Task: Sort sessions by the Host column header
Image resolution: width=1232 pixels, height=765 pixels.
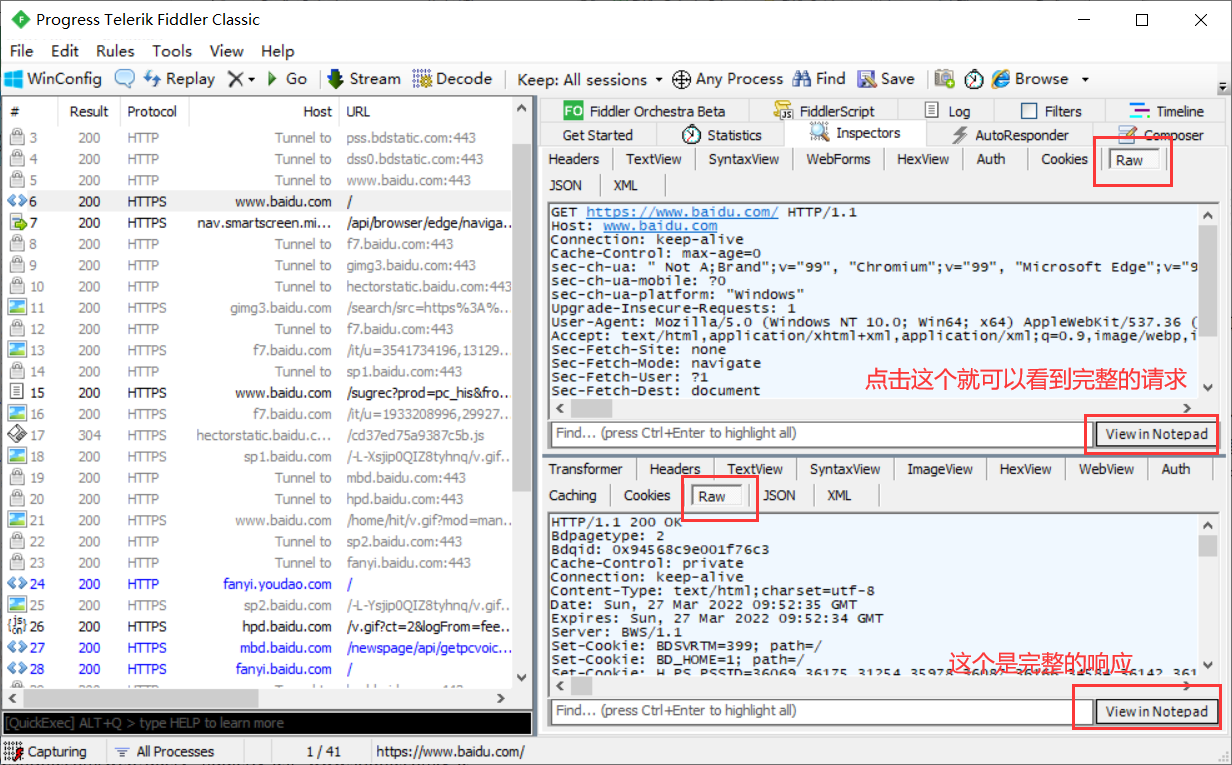Action: pyautogui.click(x=264, y=111)
